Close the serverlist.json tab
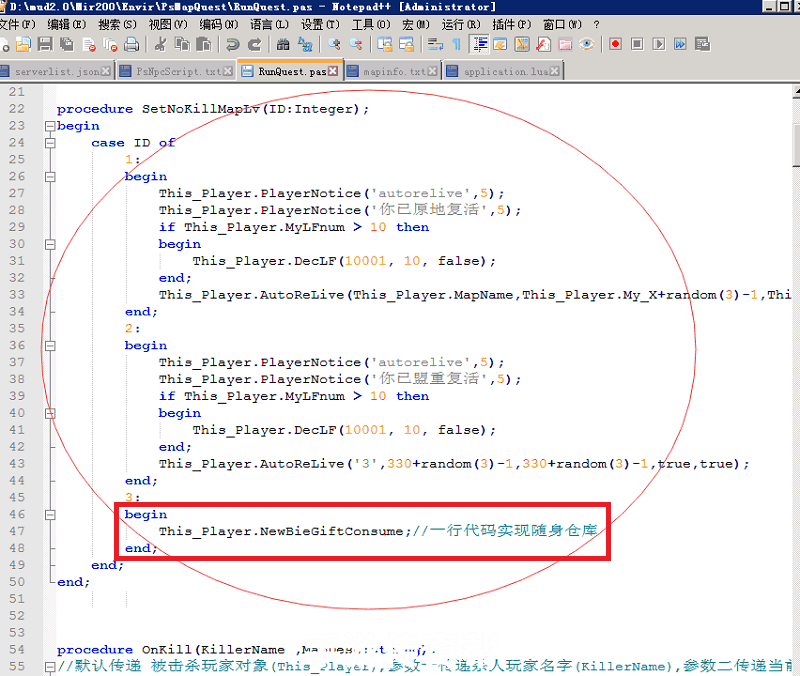This screenshot has width=800, height=676. pos(106,71)
